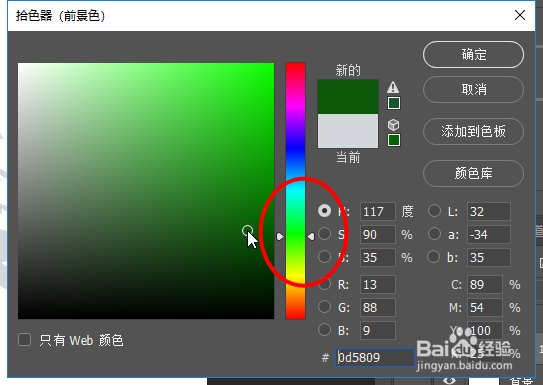Select the Lab b channel radio button

point(434,257)
